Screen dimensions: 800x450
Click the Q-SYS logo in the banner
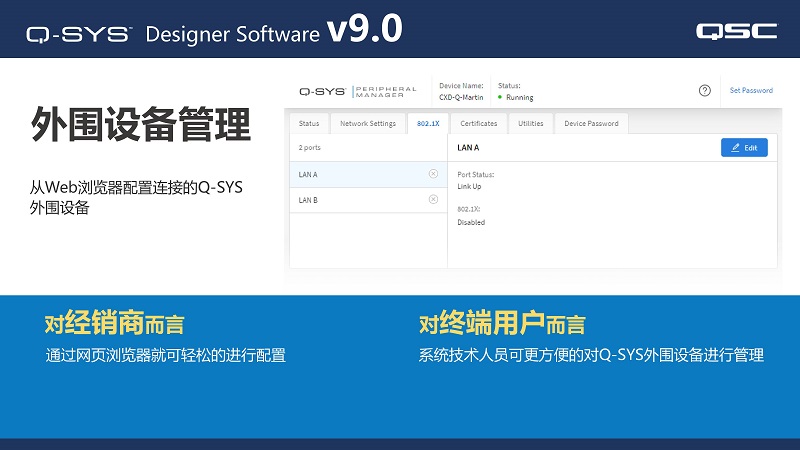tap(79, 34)
